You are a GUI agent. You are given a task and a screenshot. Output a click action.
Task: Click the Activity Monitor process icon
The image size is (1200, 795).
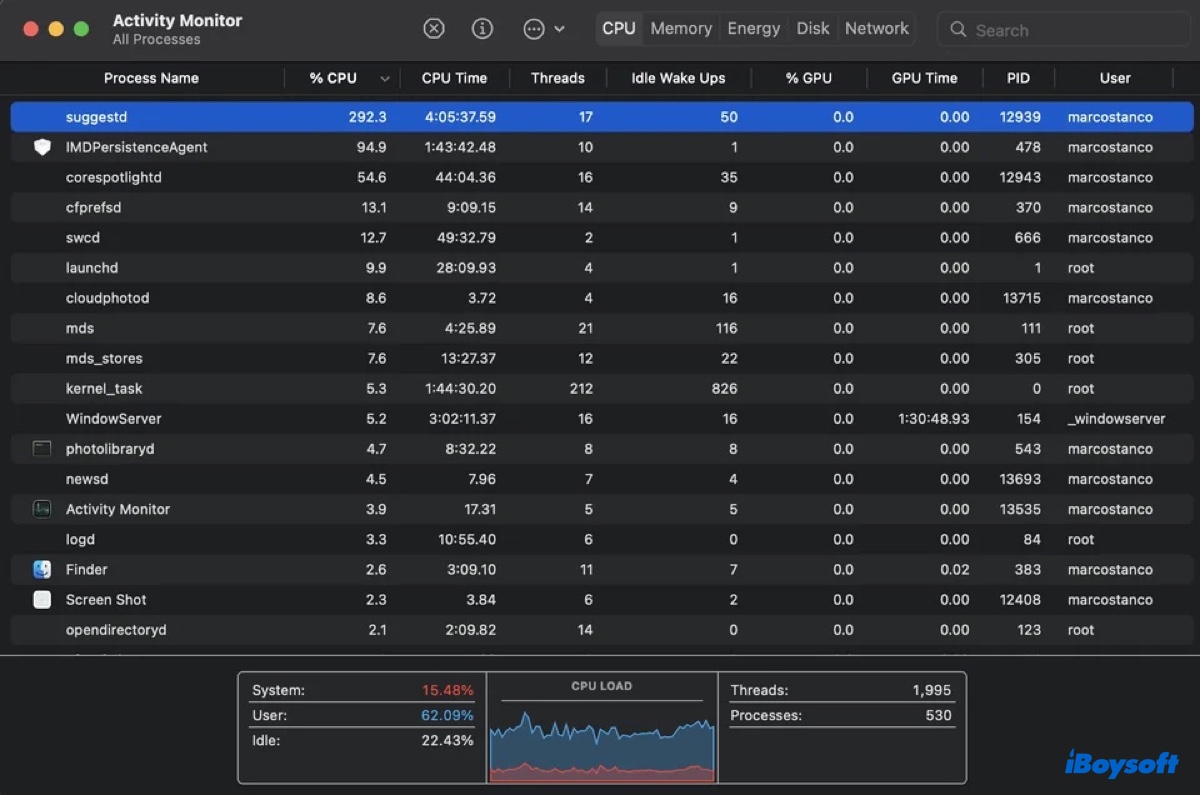[x=42, y=509]
